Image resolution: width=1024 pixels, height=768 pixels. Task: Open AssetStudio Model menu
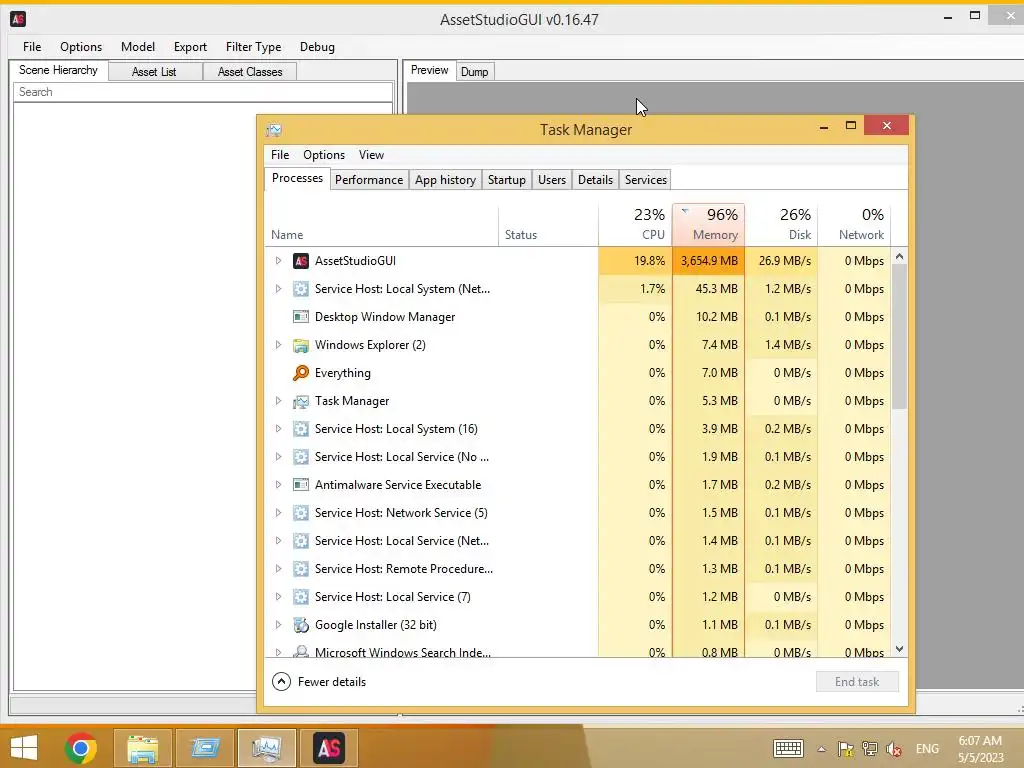pos(138,47)
